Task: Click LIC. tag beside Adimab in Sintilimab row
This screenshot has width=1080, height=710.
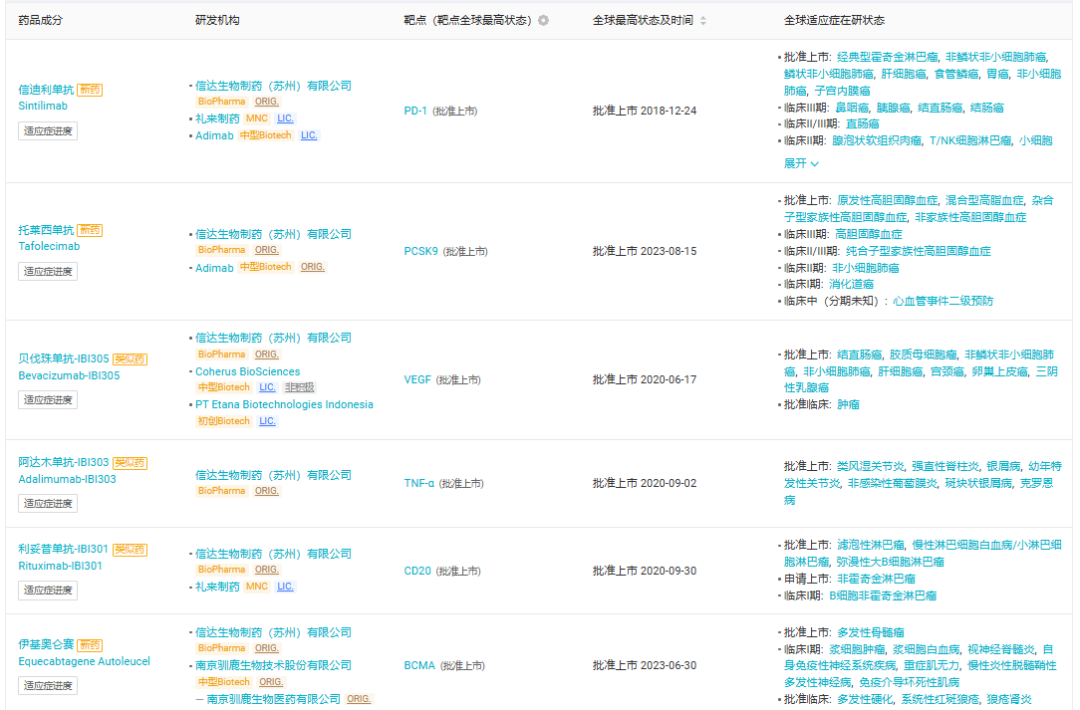Action: tap(309, 136)
